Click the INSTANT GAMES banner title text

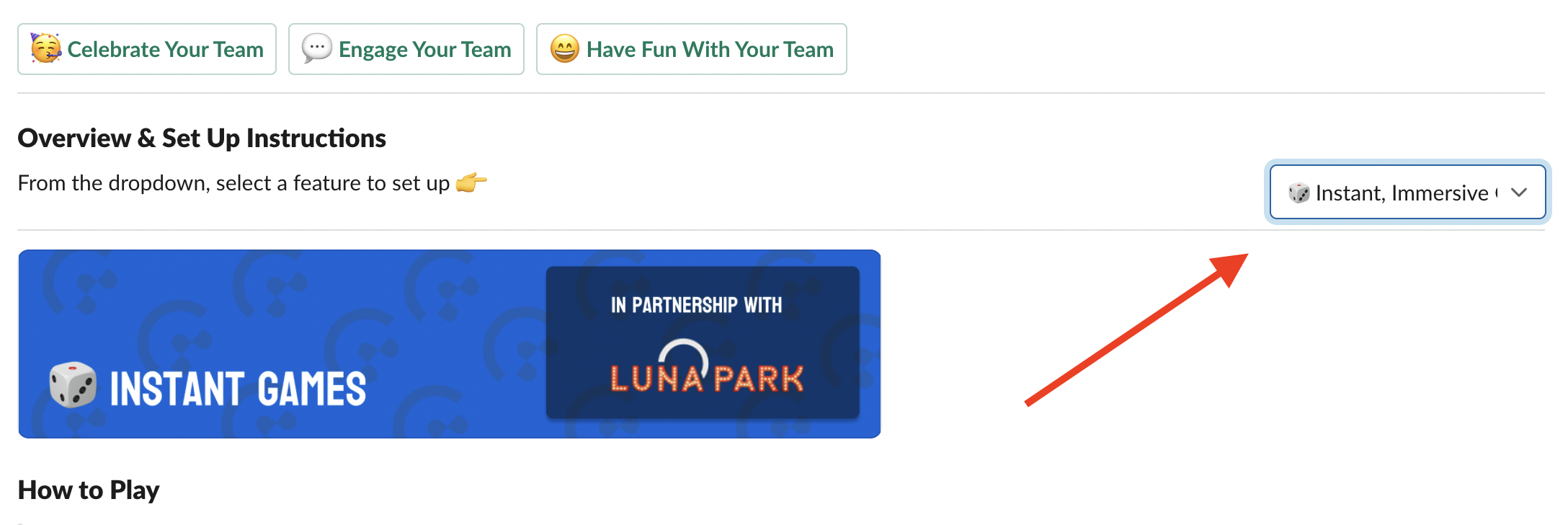pos(238,389)
